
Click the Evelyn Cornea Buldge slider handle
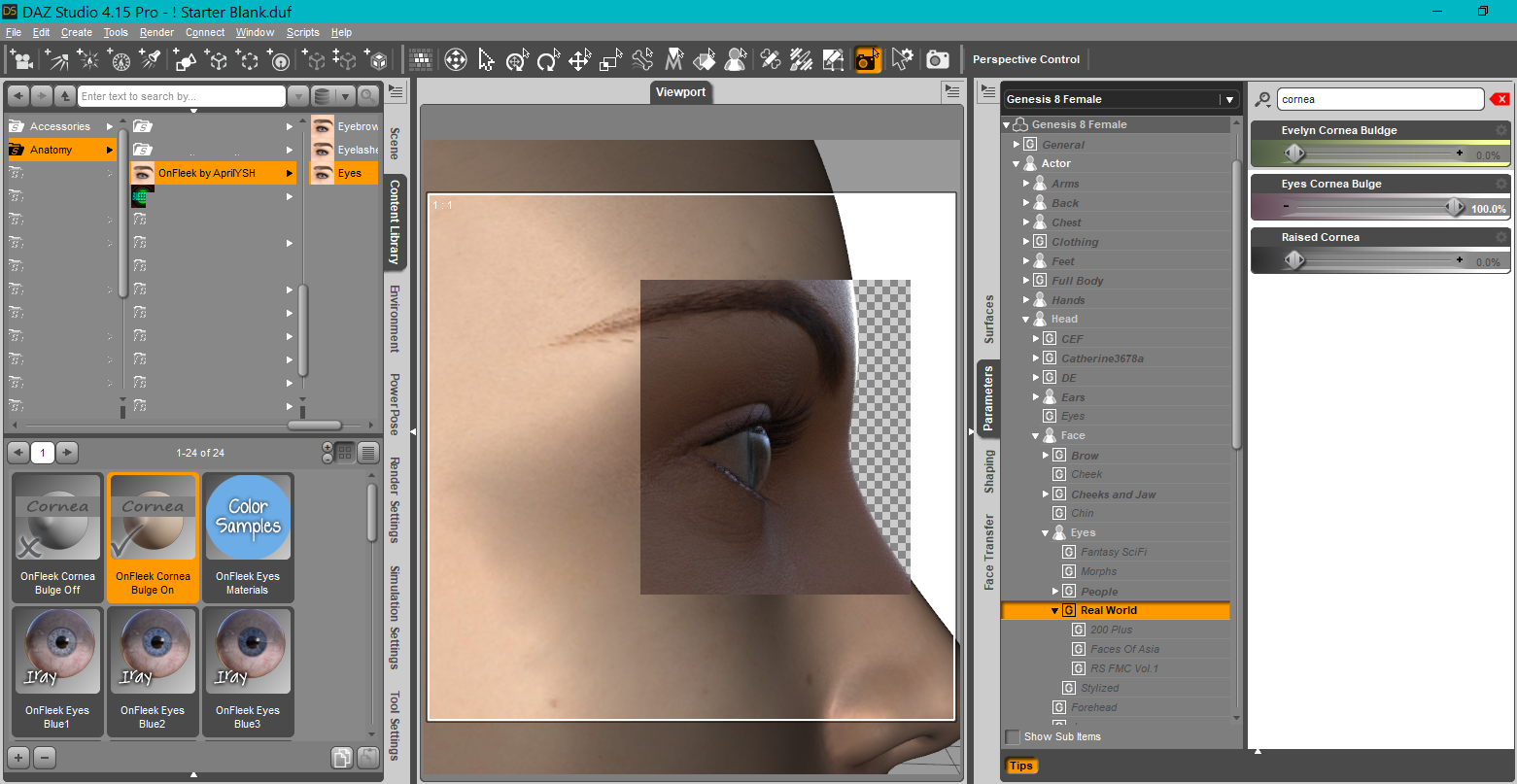pos(1293,153)
